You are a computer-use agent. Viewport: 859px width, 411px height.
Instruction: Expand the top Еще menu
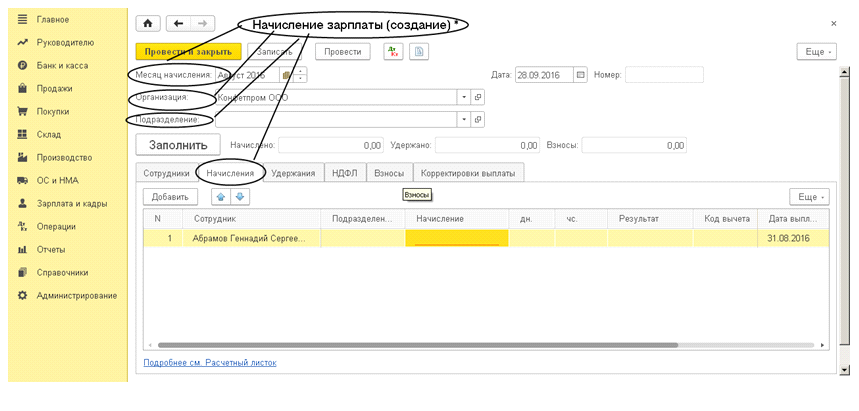click(x=816, y=52)
